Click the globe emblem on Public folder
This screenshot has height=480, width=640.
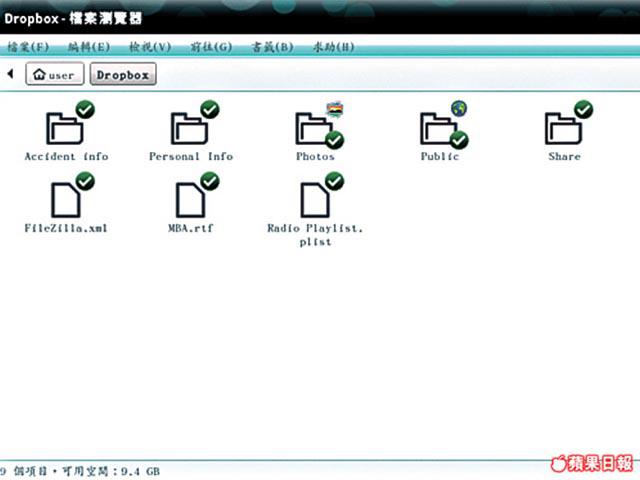tap(459, 109)
